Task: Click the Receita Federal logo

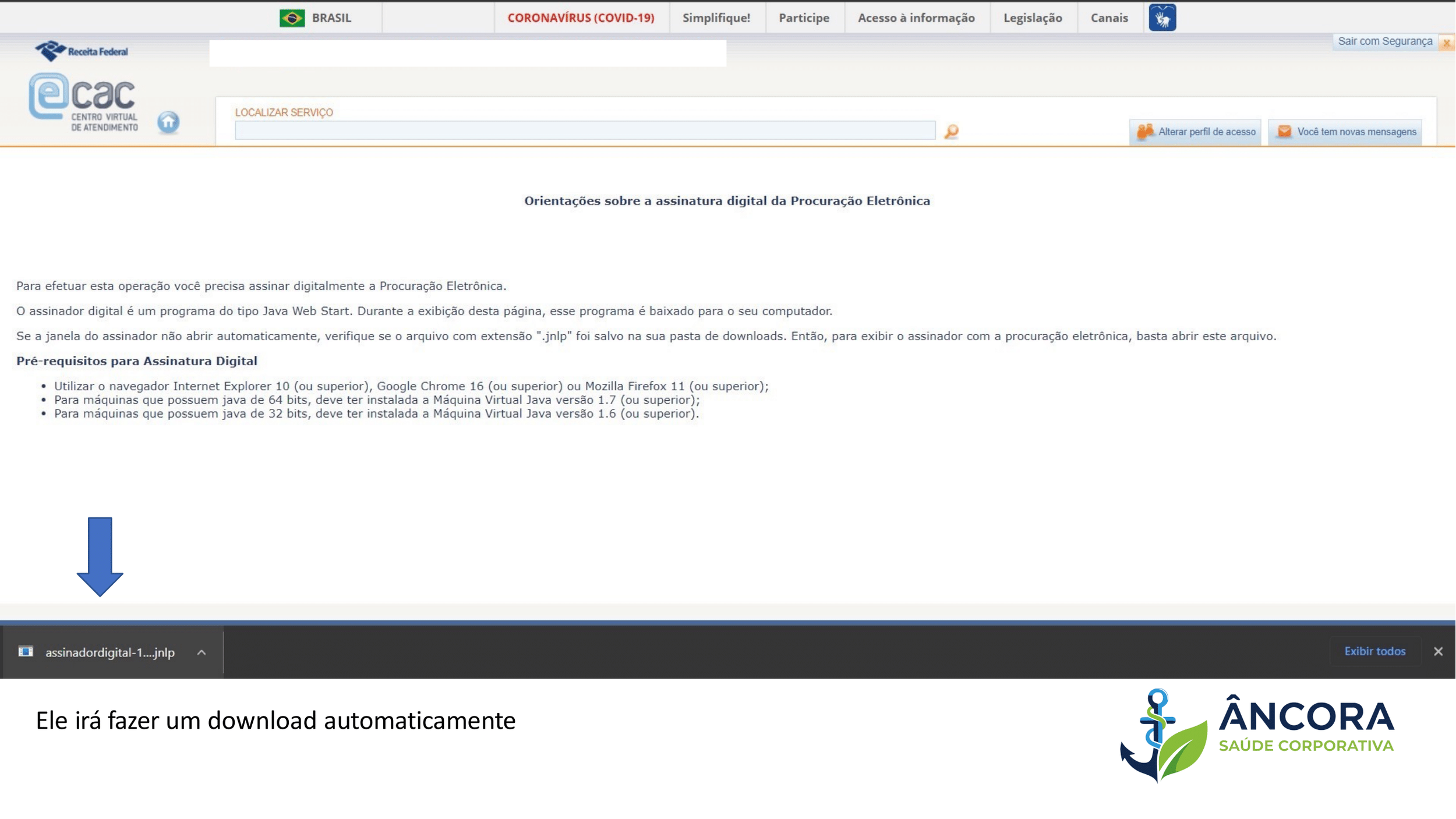Action: coord(82,51)
